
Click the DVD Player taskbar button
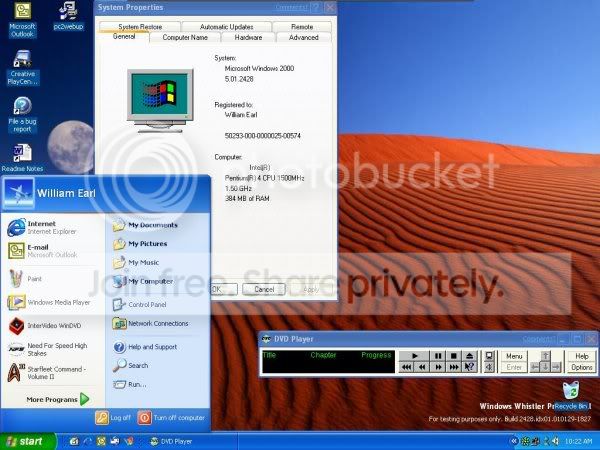[x=191, y=442]
